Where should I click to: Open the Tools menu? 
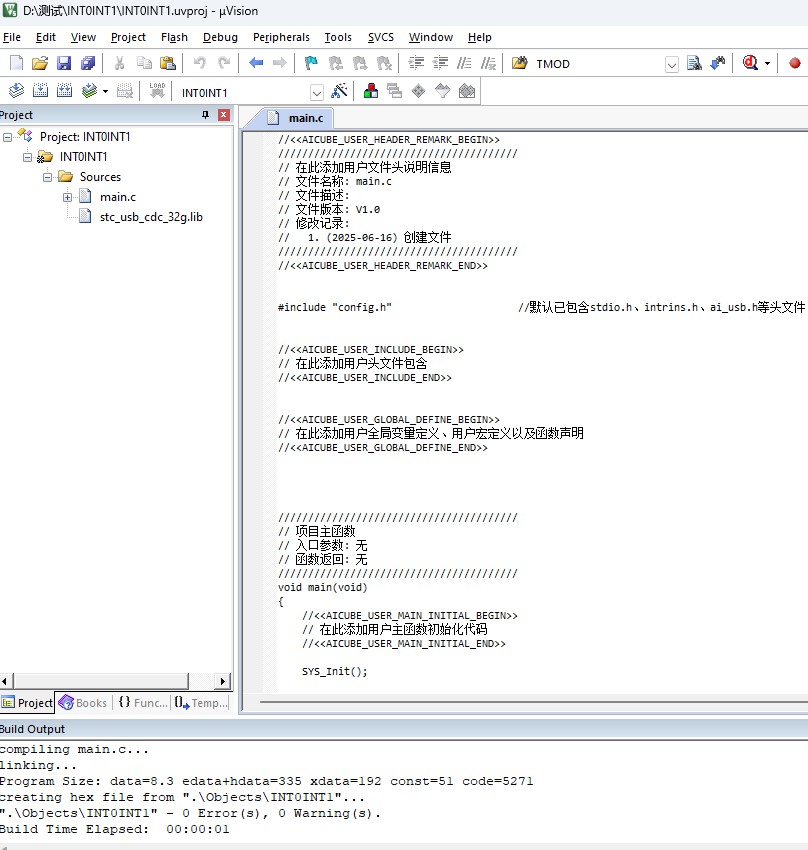click(x=338, y=37)
